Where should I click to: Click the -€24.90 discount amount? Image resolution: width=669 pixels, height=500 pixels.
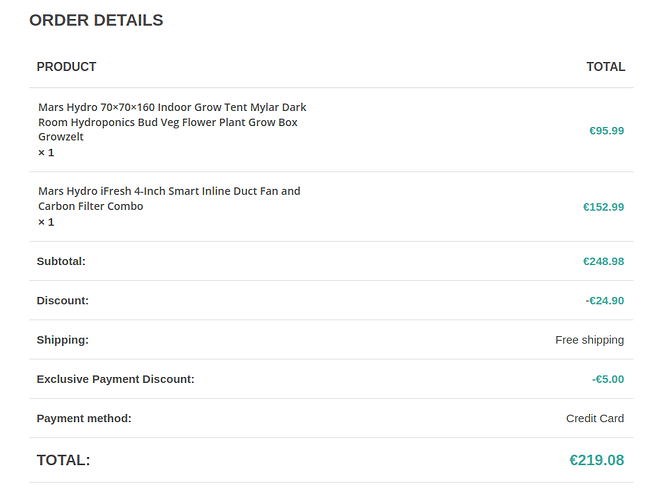[x=604, y=300]
